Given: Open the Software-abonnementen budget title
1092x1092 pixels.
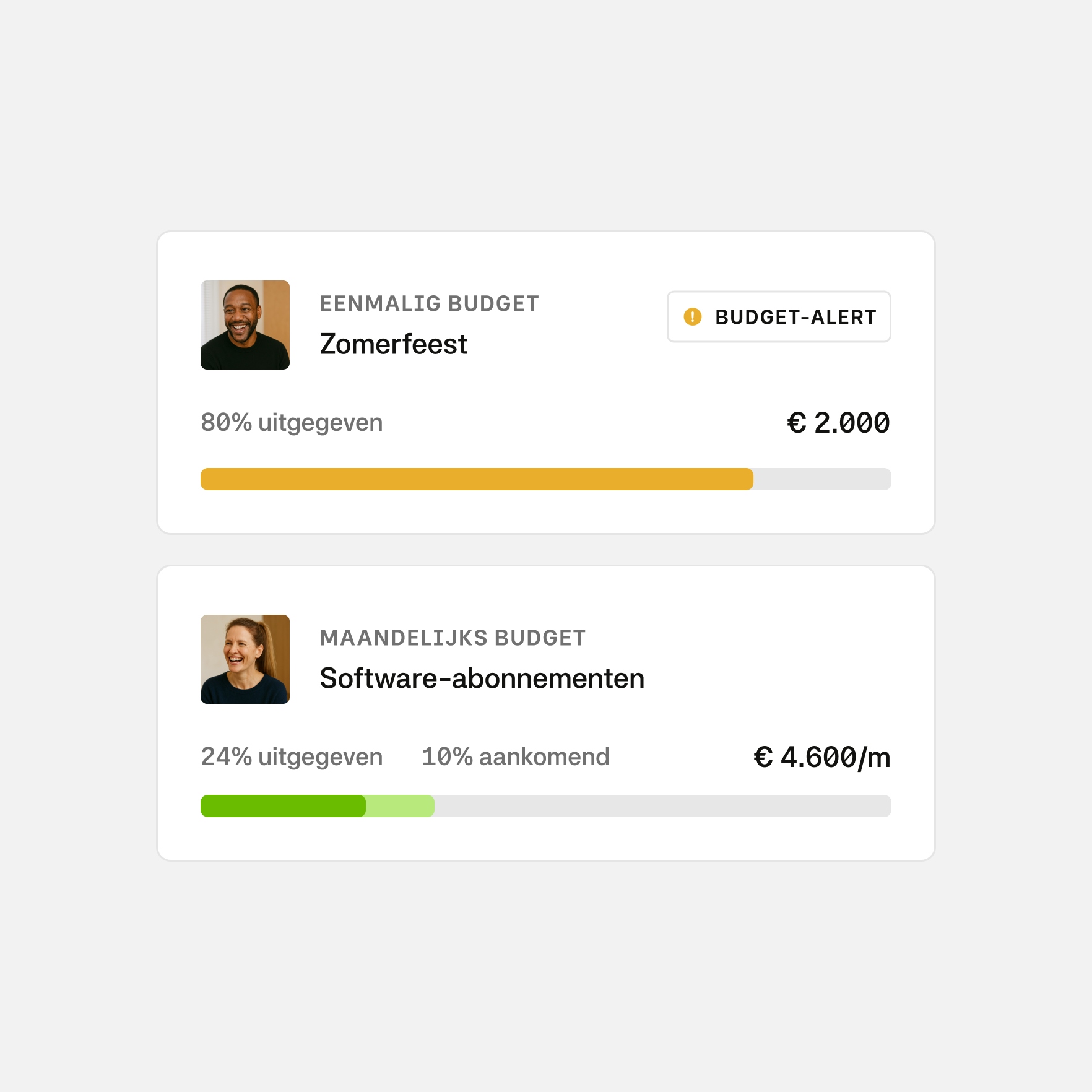Looking at the screenshot, I should [x=482, y=678].
